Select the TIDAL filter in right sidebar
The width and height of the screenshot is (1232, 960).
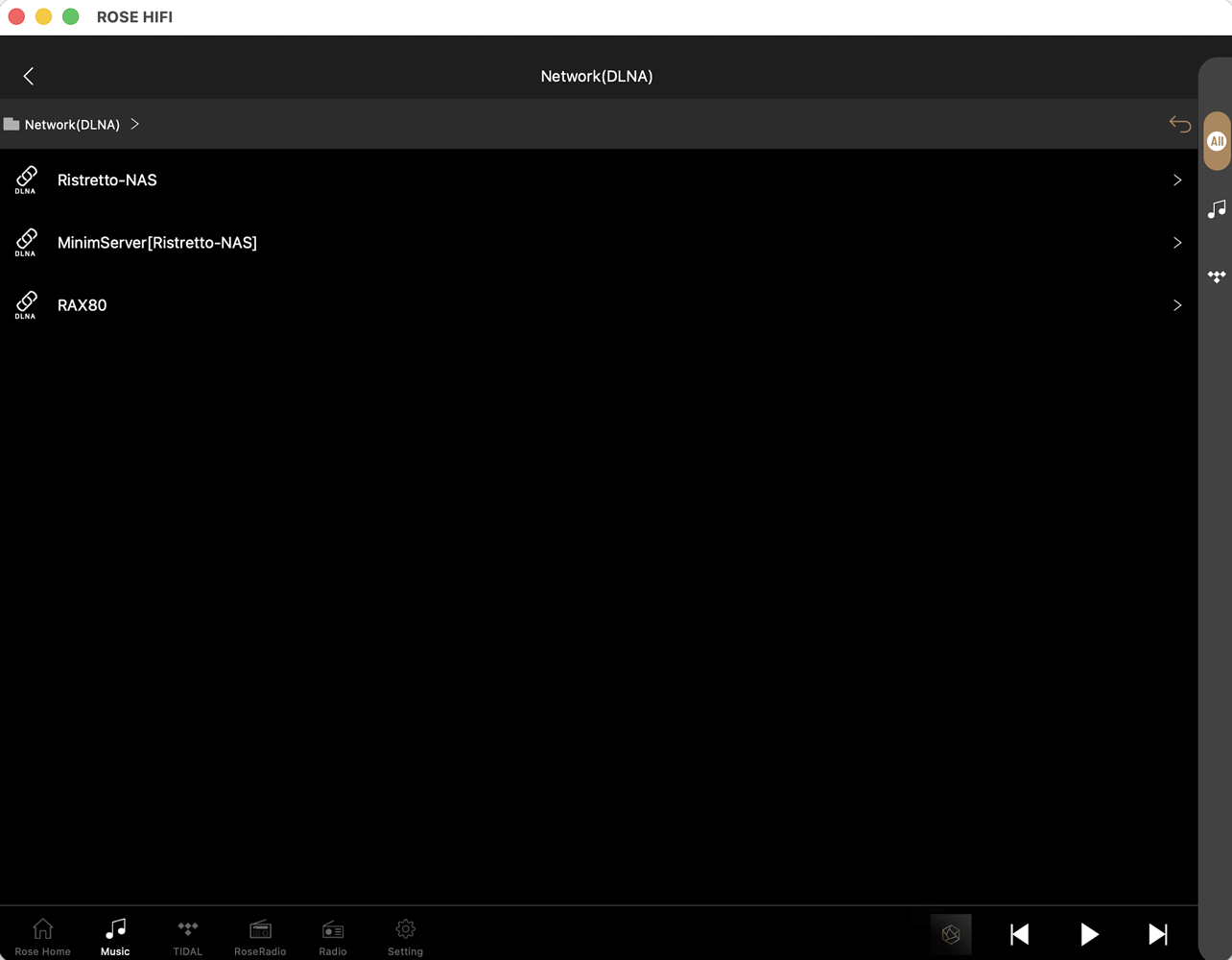1216,276
